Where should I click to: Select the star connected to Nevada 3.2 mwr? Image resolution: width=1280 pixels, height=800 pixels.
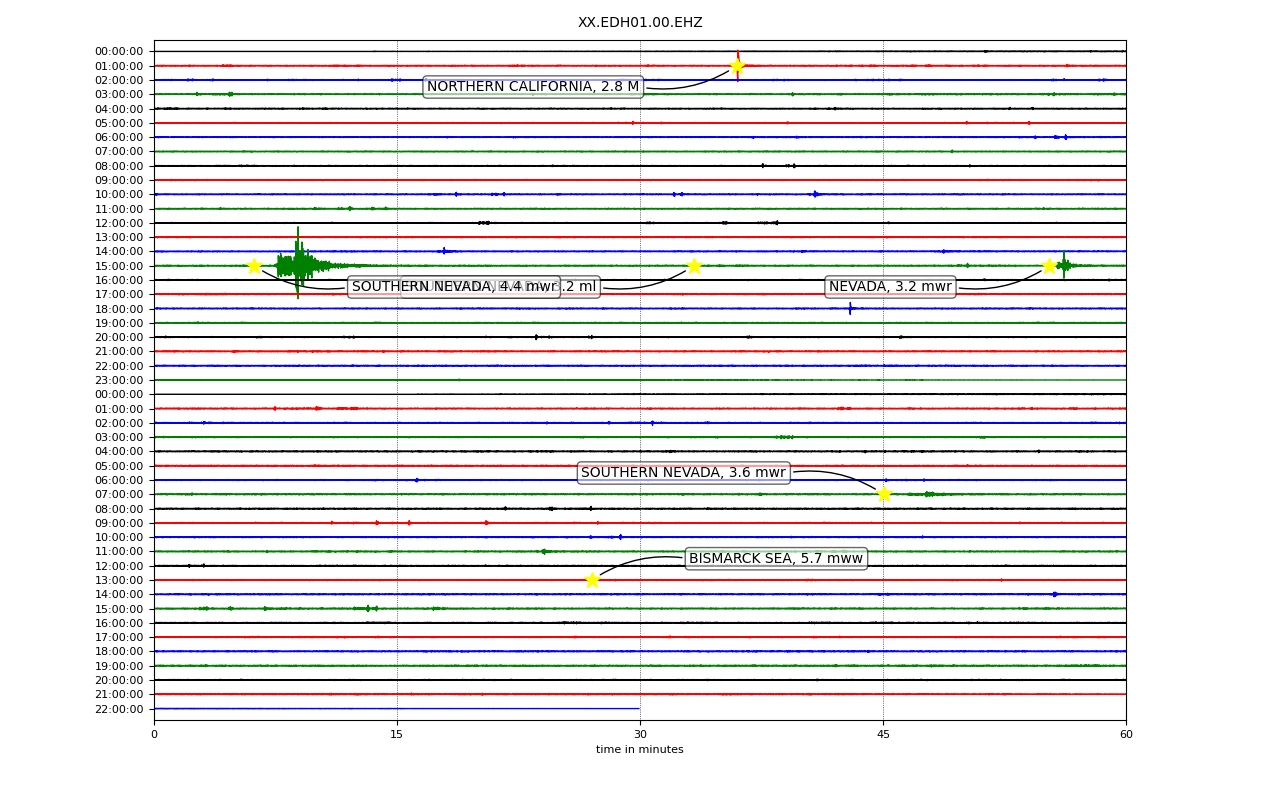point(1049,266)
